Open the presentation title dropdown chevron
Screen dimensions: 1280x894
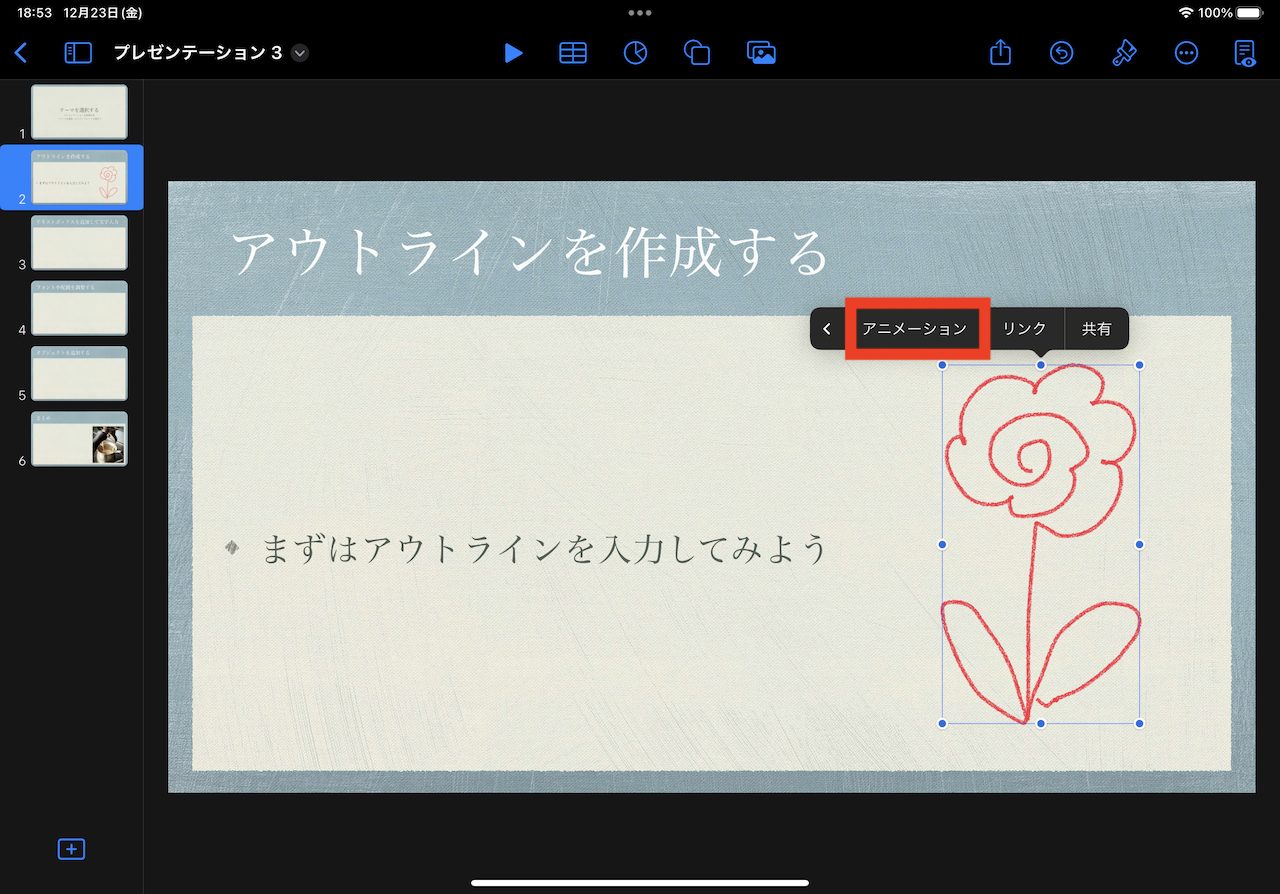pos(299,53)
